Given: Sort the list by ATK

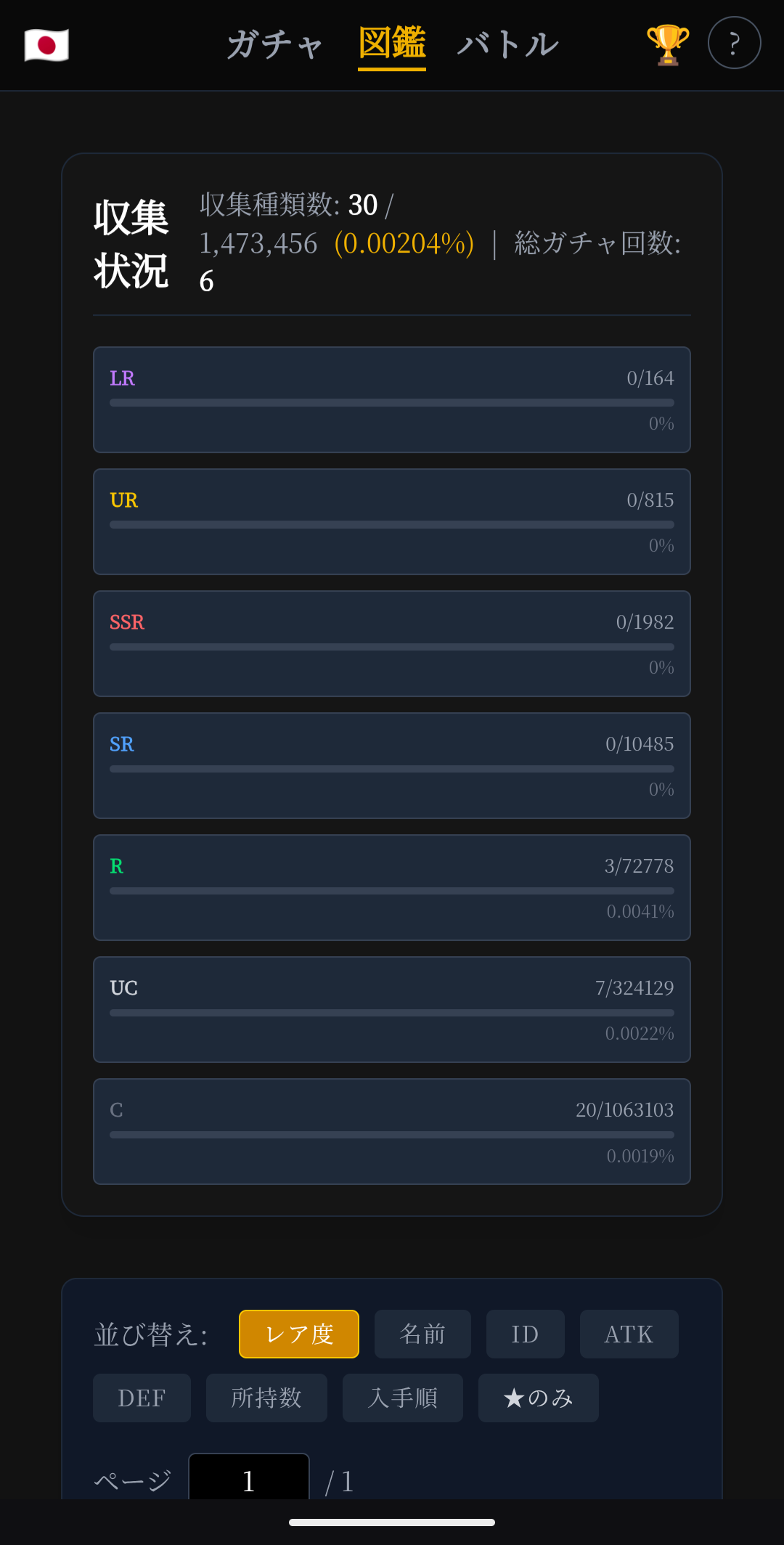Looking at the screenshot, I should [x=629, y=1334].
